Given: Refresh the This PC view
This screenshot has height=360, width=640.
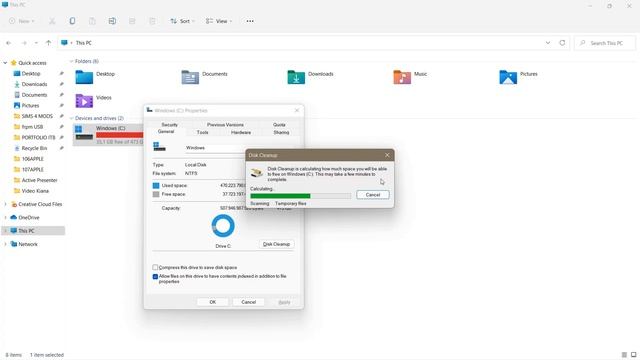Looking at the screenshot, I should [x=562, y=43].
